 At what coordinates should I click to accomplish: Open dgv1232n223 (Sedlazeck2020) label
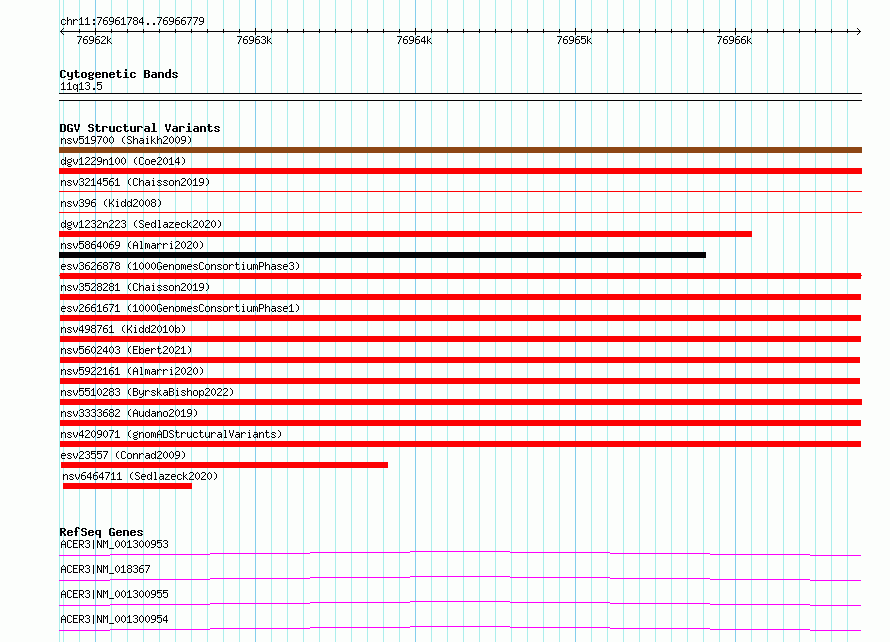point(141,224)
